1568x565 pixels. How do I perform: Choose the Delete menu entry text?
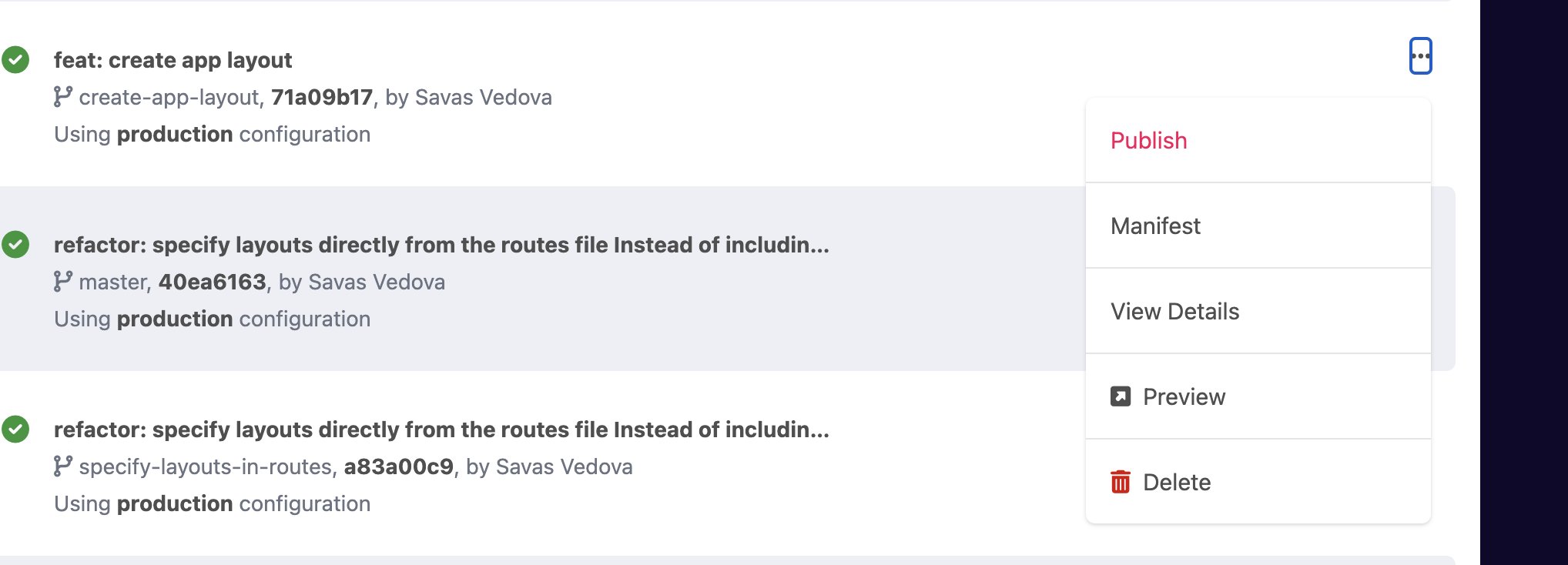tap(1177, 483)
